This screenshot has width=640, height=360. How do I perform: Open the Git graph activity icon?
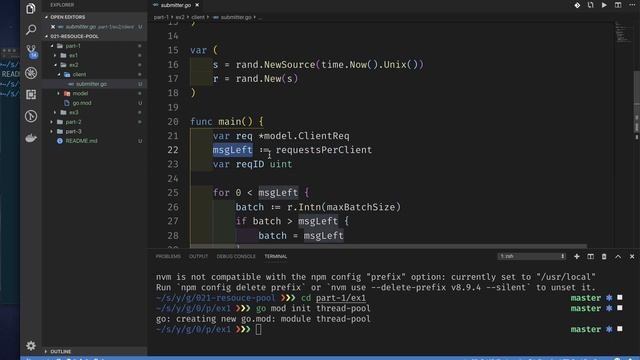31,116
